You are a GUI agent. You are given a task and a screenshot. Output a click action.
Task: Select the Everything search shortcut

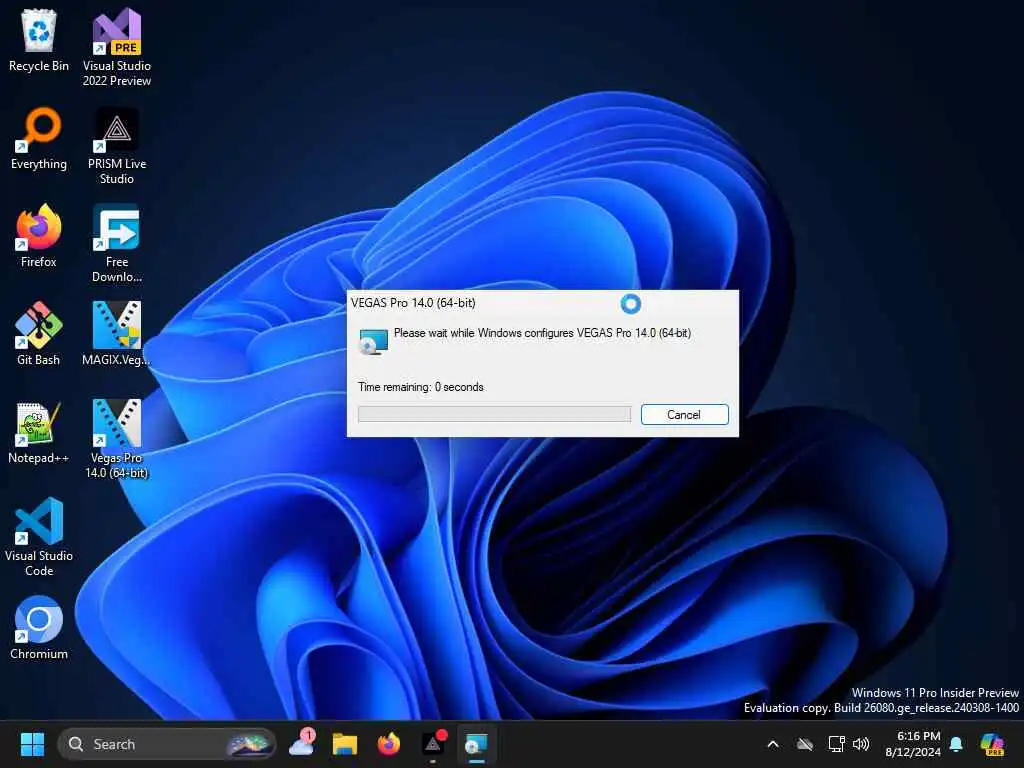39,138
